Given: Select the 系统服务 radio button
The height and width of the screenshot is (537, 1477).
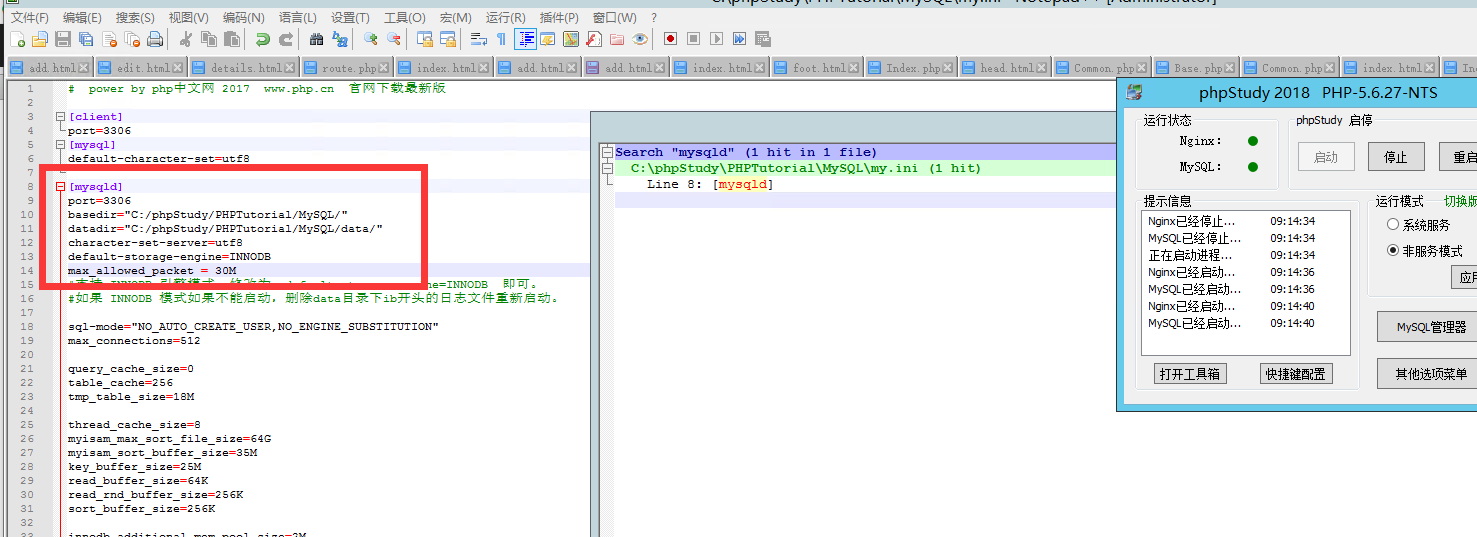Looking at the screenshot, I should (1393, 225).
